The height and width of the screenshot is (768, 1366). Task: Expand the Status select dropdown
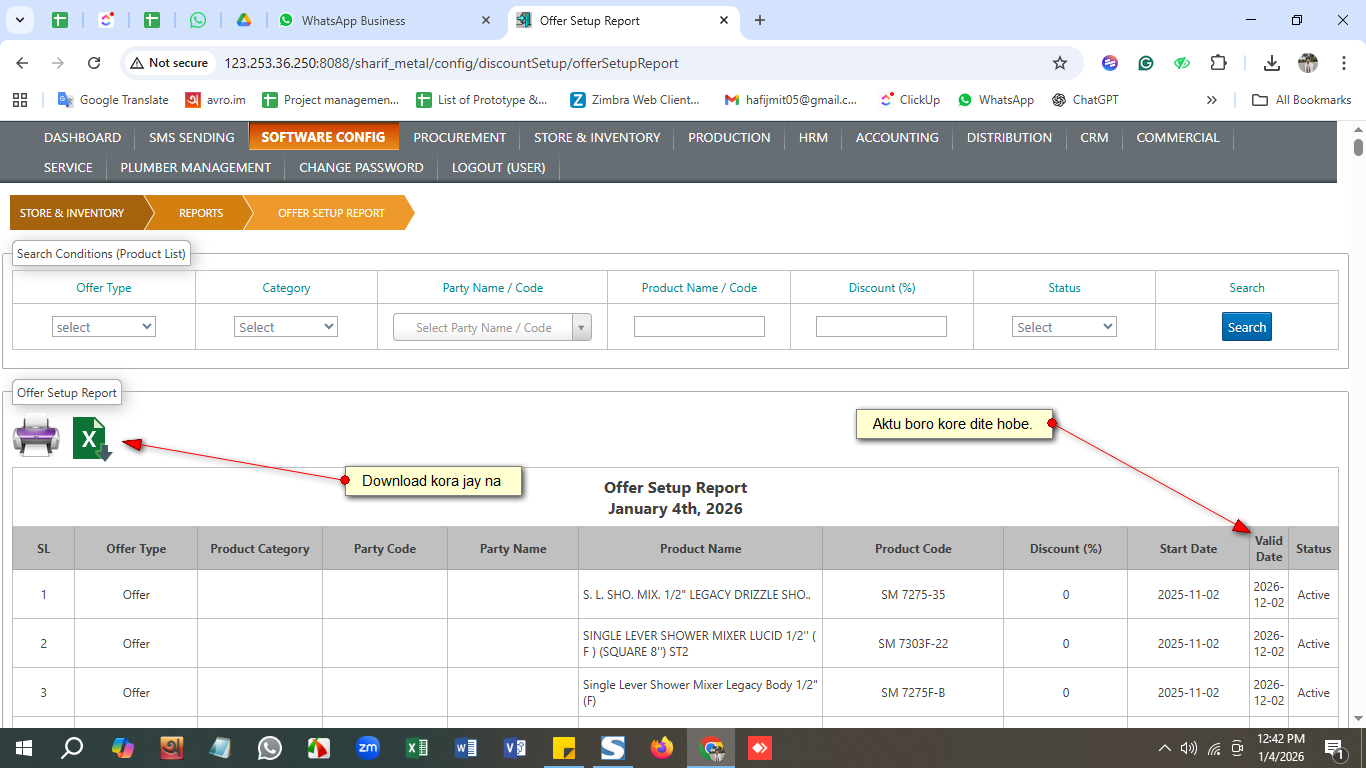pyautogui.click(x=1064, y=327)
